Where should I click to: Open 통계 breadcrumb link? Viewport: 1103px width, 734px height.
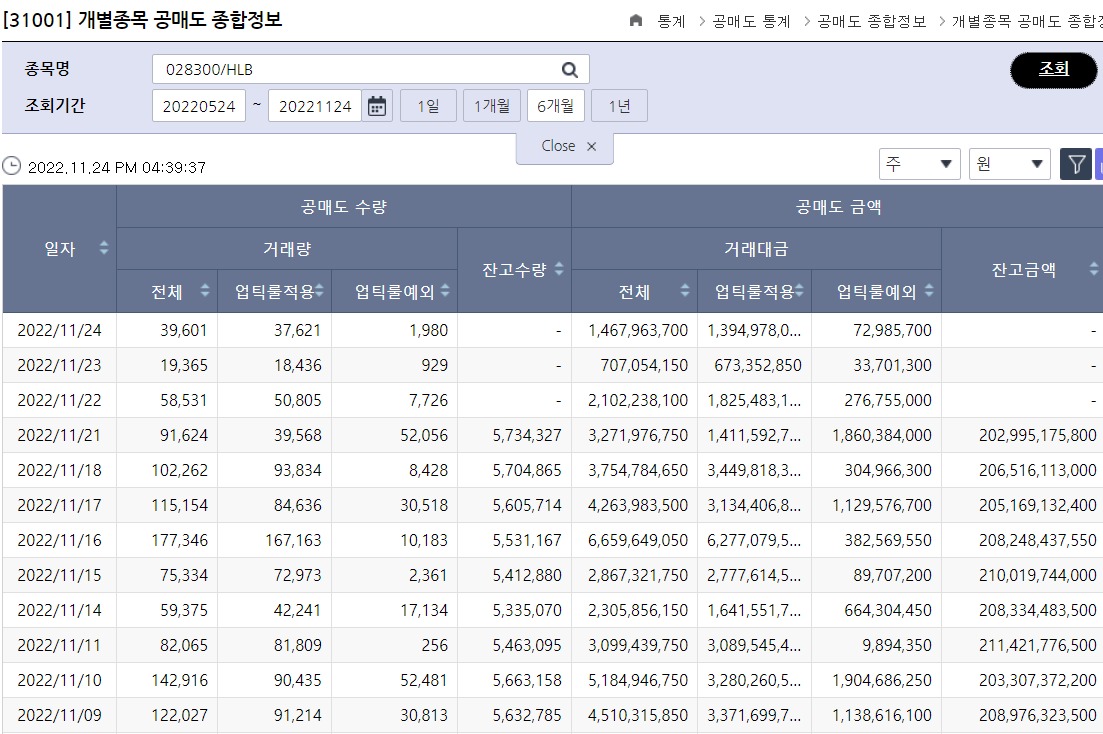point(671,22)
